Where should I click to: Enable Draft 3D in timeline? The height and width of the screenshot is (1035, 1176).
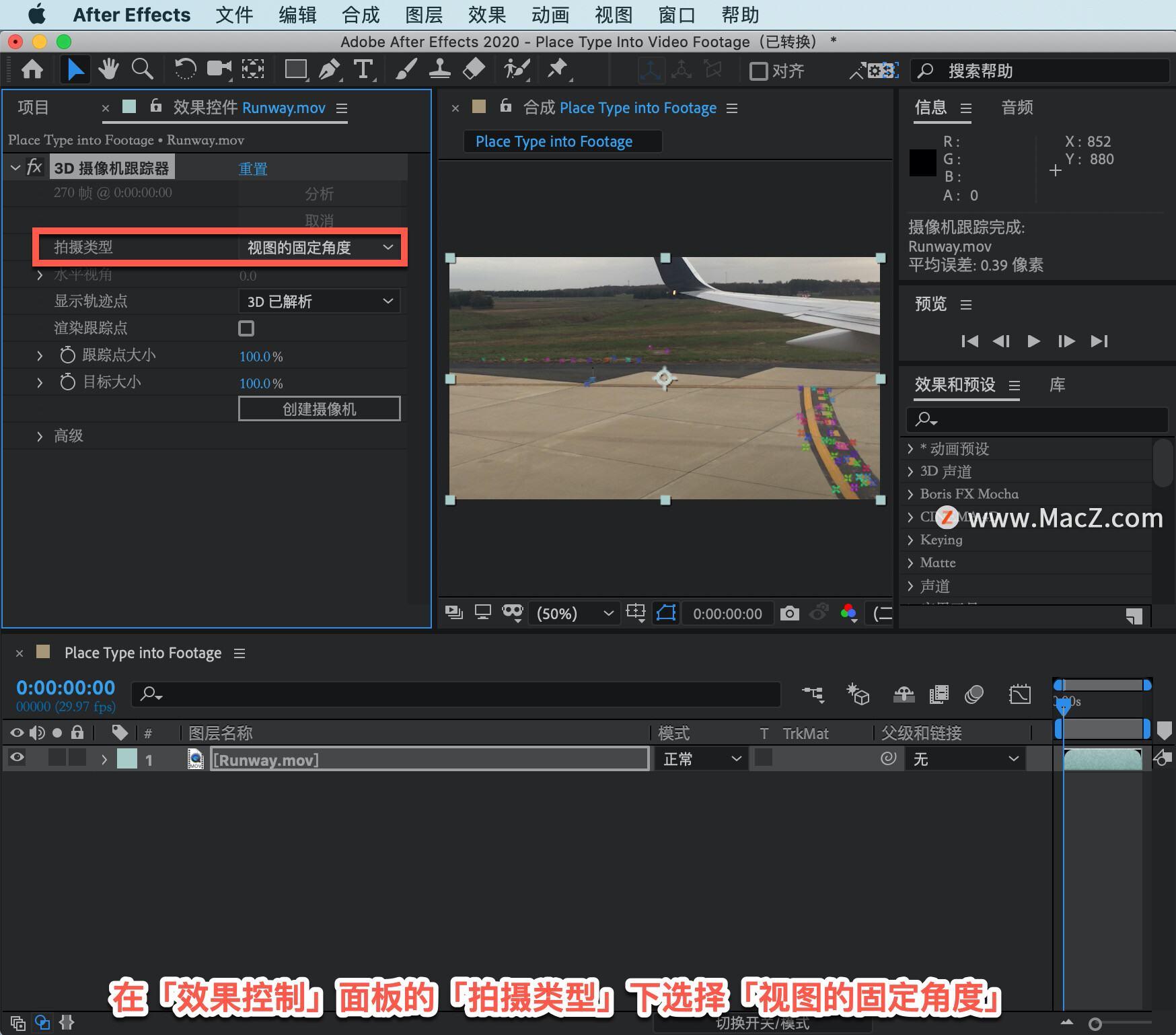point(858,694)
